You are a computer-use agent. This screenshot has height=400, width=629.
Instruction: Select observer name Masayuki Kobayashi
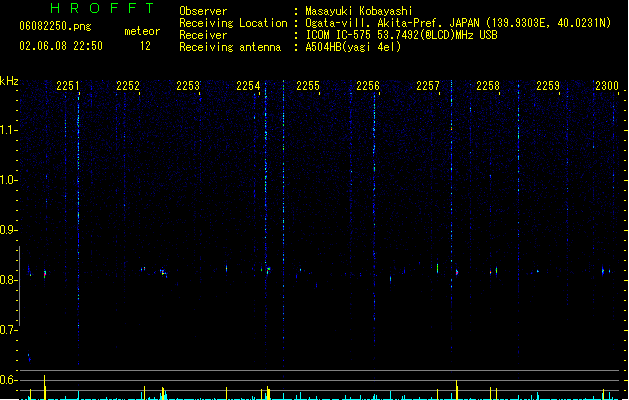pos(359,11)
